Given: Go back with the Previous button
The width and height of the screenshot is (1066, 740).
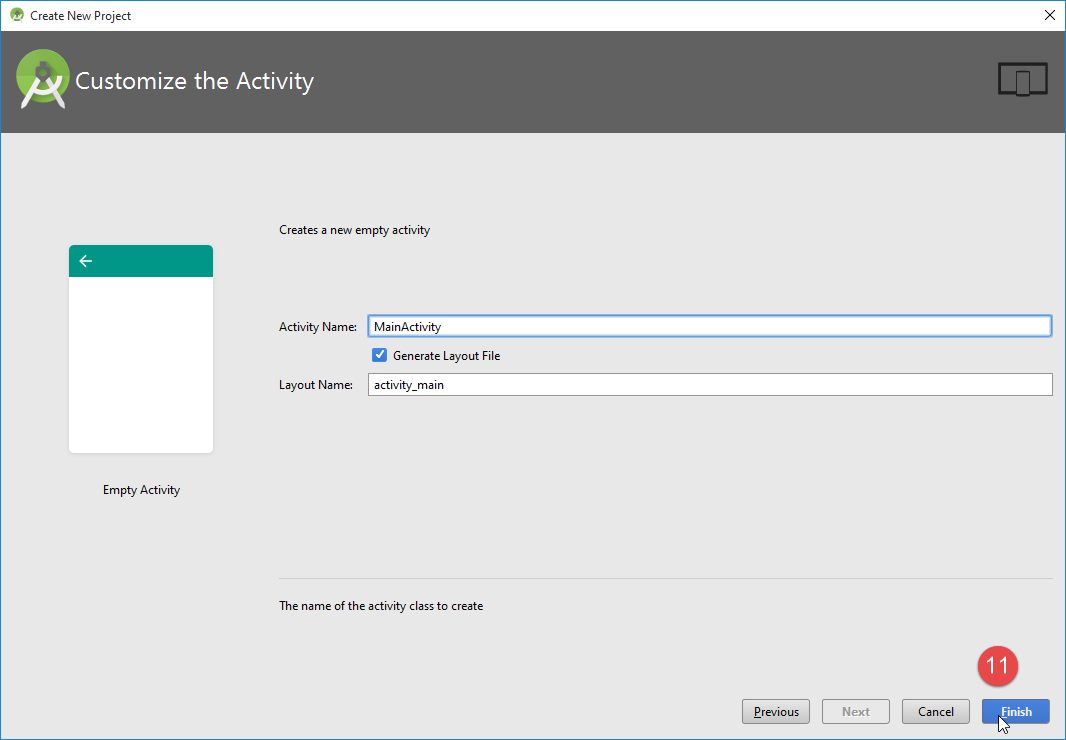Looking at the screenshot, I should point(776,712).
